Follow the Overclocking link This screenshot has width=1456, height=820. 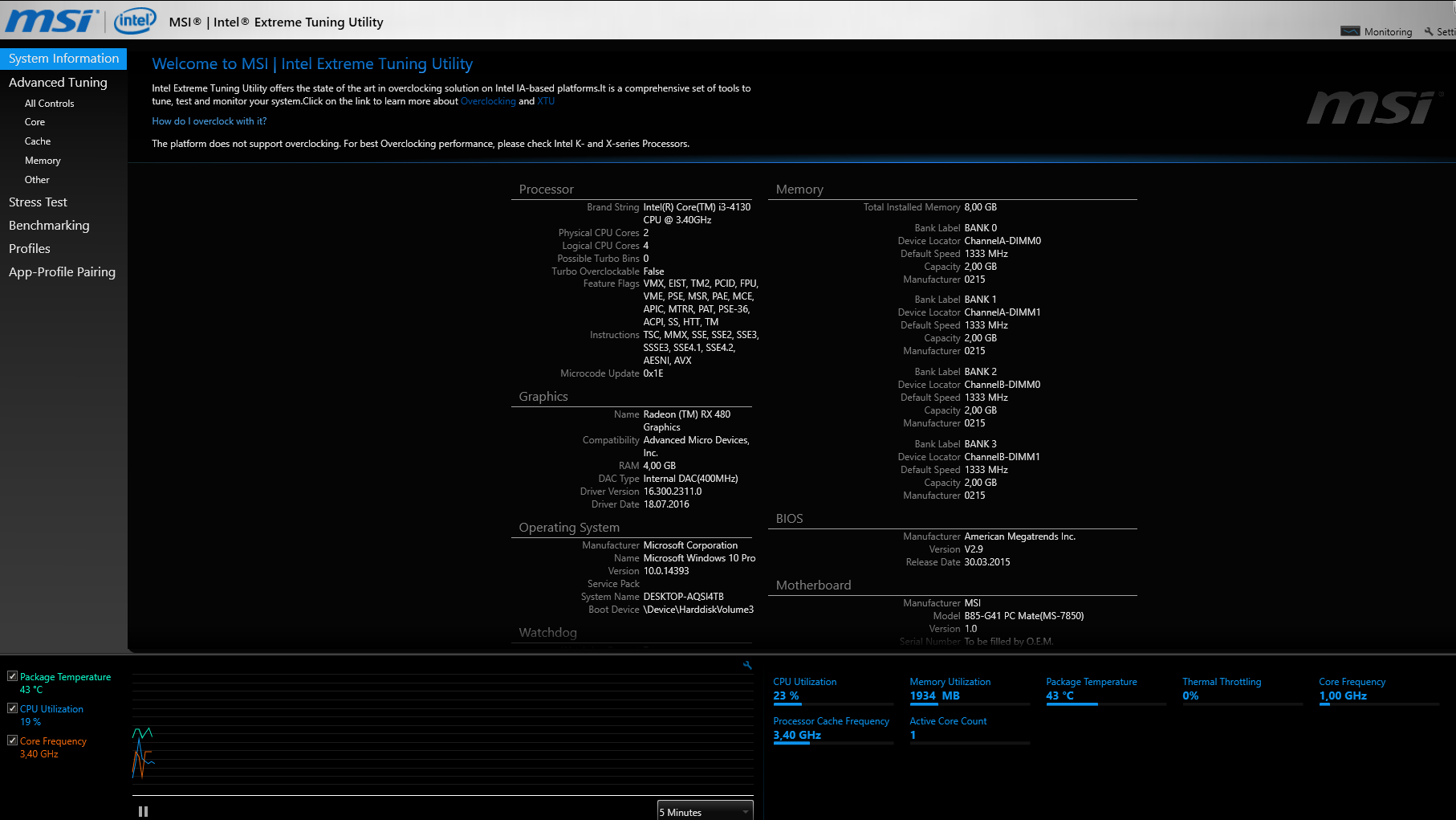488,101
